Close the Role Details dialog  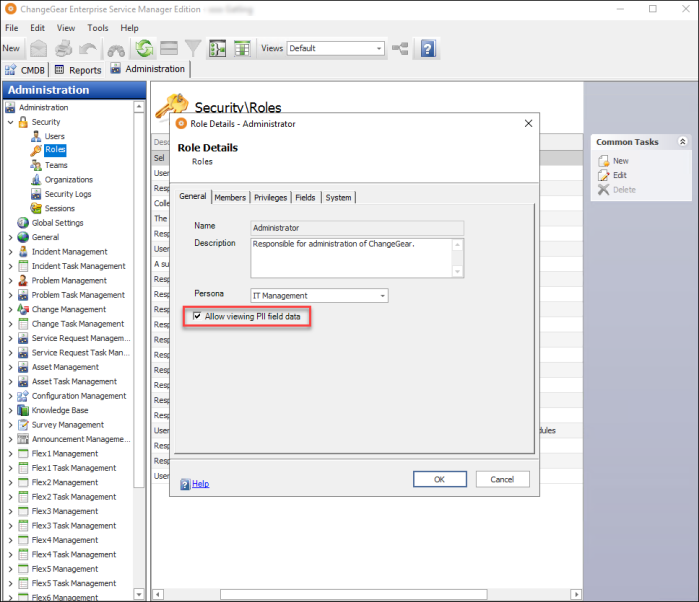pos(528,123)
